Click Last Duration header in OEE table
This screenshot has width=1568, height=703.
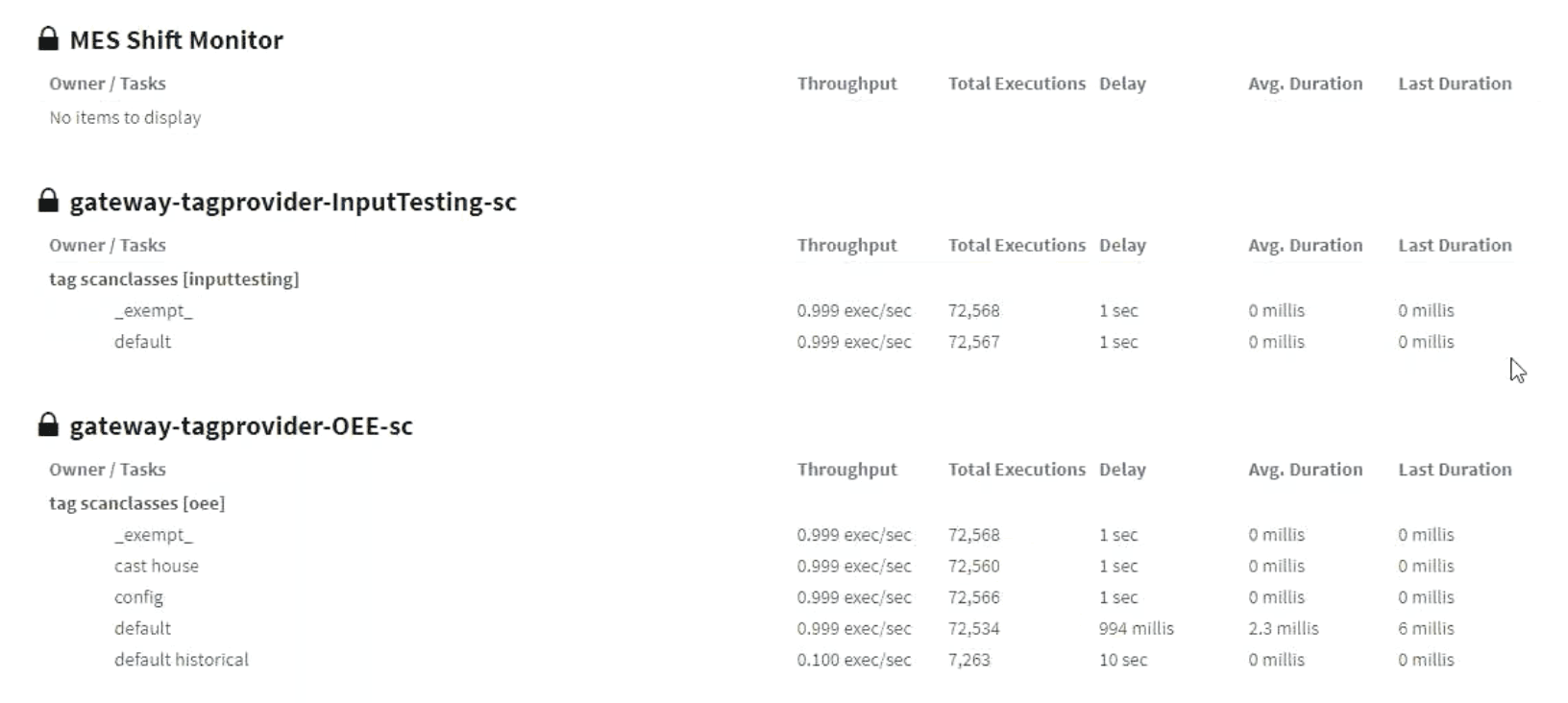pyautogui.click(x=1455, y=470)
